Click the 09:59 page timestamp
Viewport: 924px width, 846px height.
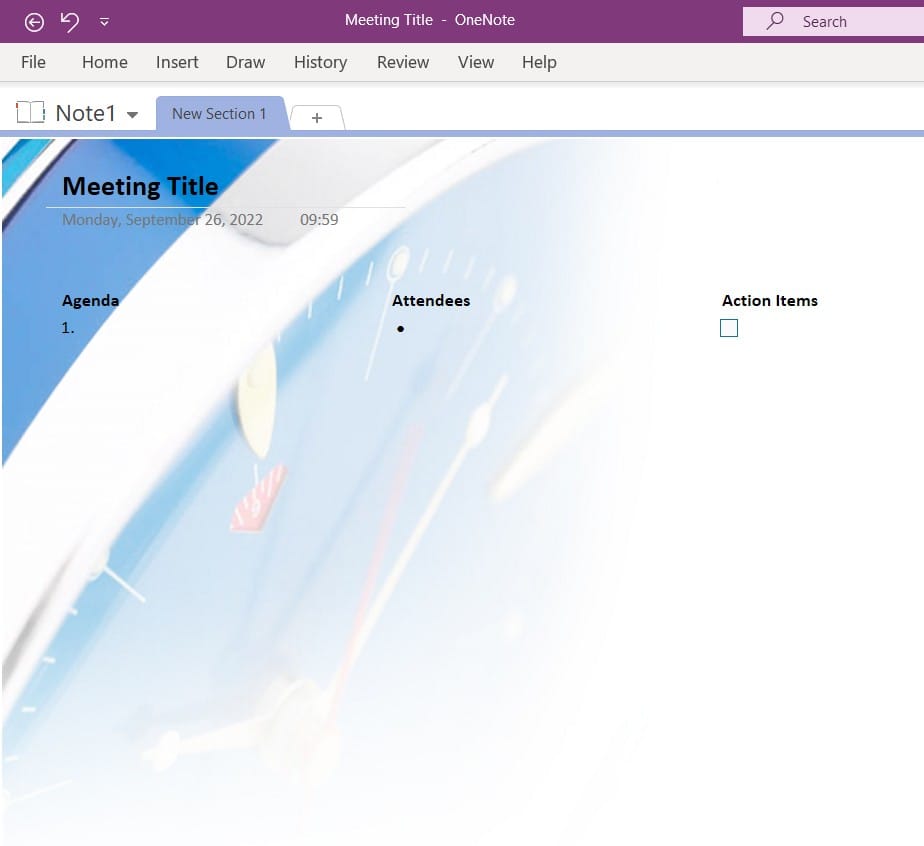[319, 219]
